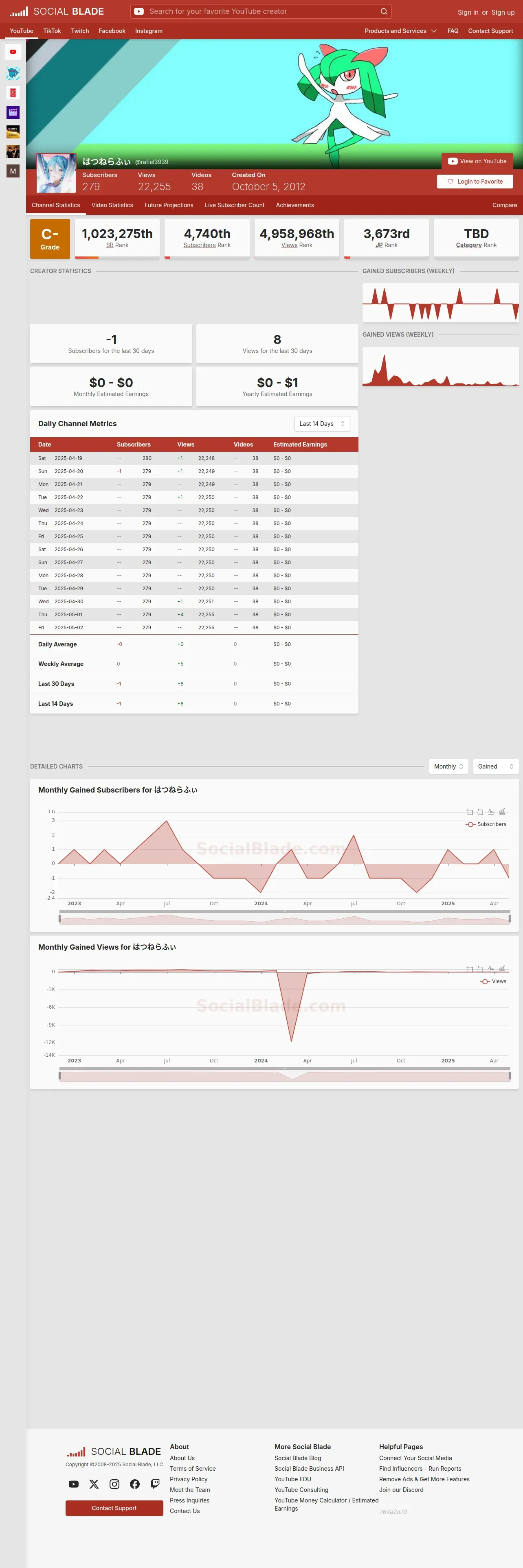523x1568 pixels.
Task: Open the YouTube sidebar icon
Action: tap(13, 52)
